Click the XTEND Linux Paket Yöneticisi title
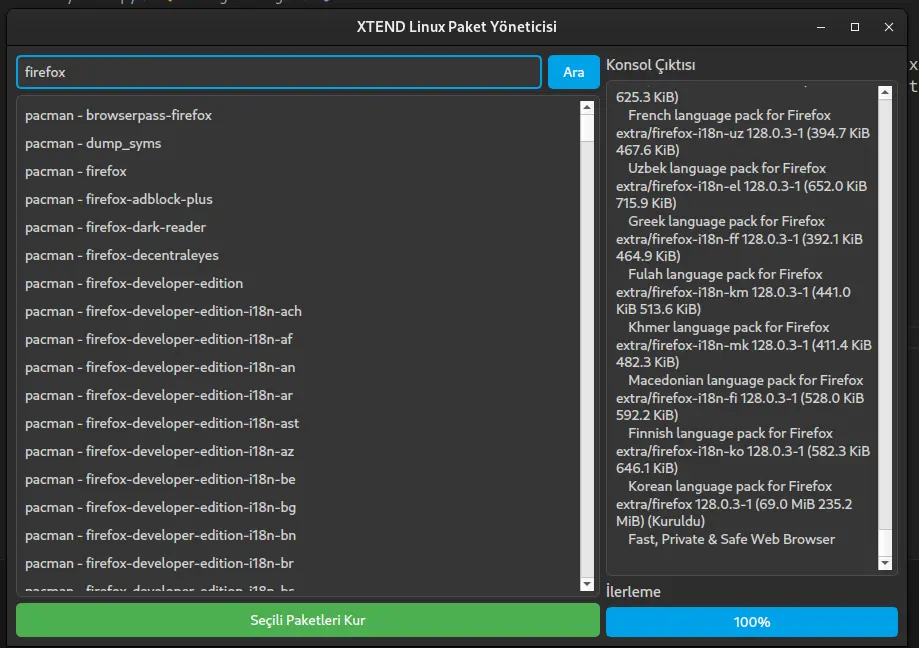This screenshot has width=919, height=648. pyautogui.click(x=457, y=27)
